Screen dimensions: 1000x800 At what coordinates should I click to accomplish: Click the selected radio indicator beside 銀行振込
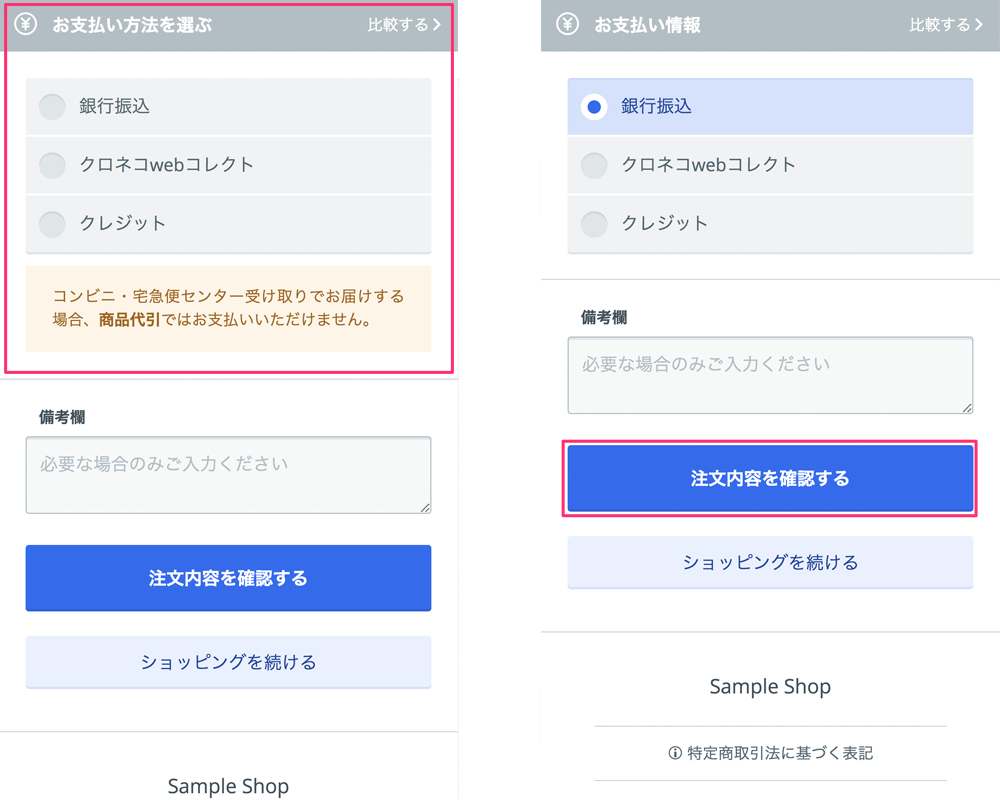click(594, 106)
